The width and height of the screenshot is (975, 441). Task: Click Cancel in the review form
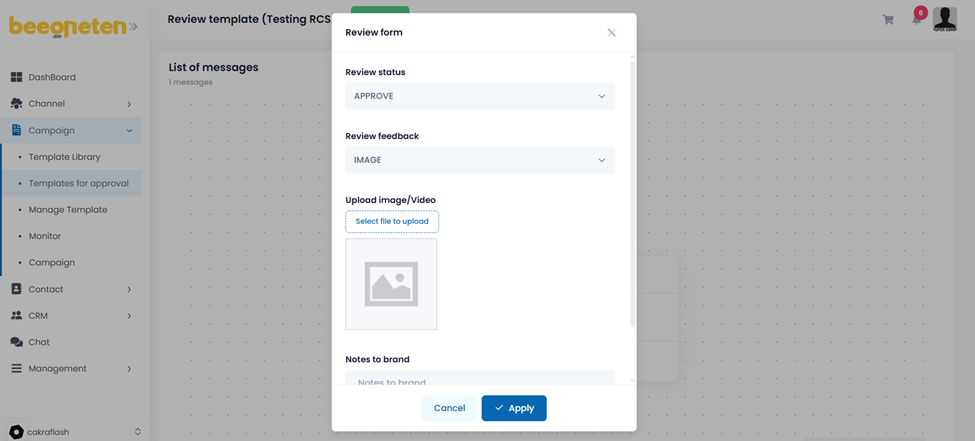coord(449,408)
